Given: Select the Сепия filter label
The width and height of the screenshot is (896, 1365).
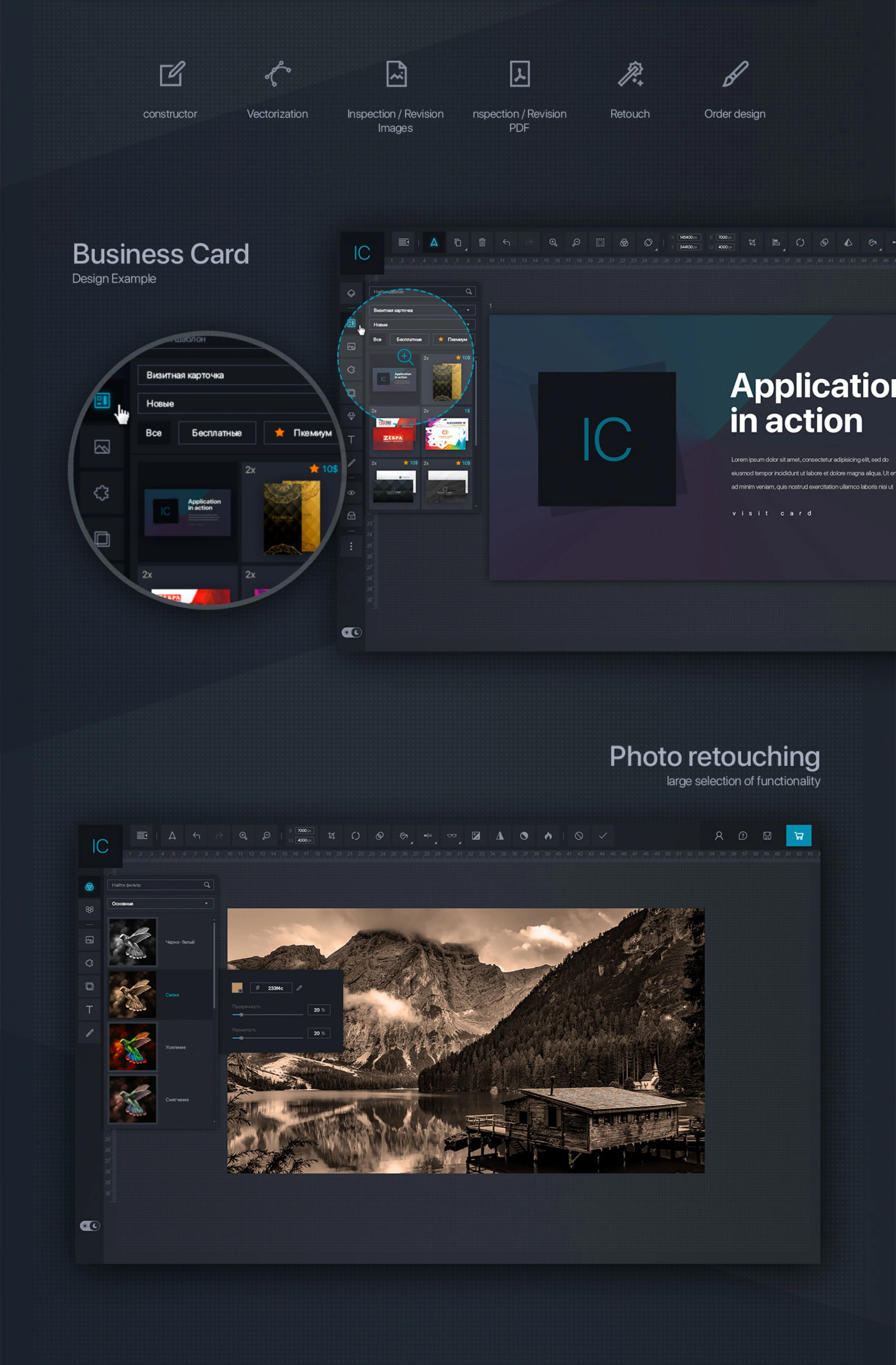Looking at the screenshot, I should pos(172,994).
